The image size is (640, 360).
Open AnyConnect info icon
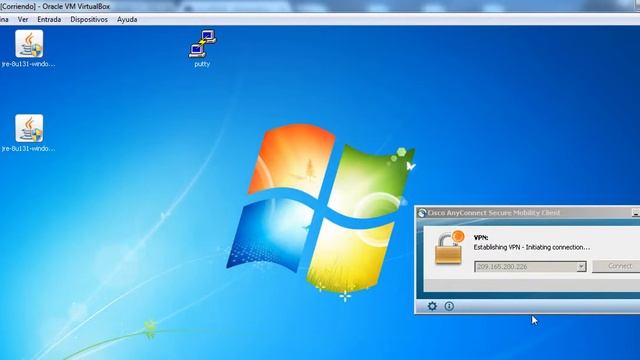click(449, 306)
